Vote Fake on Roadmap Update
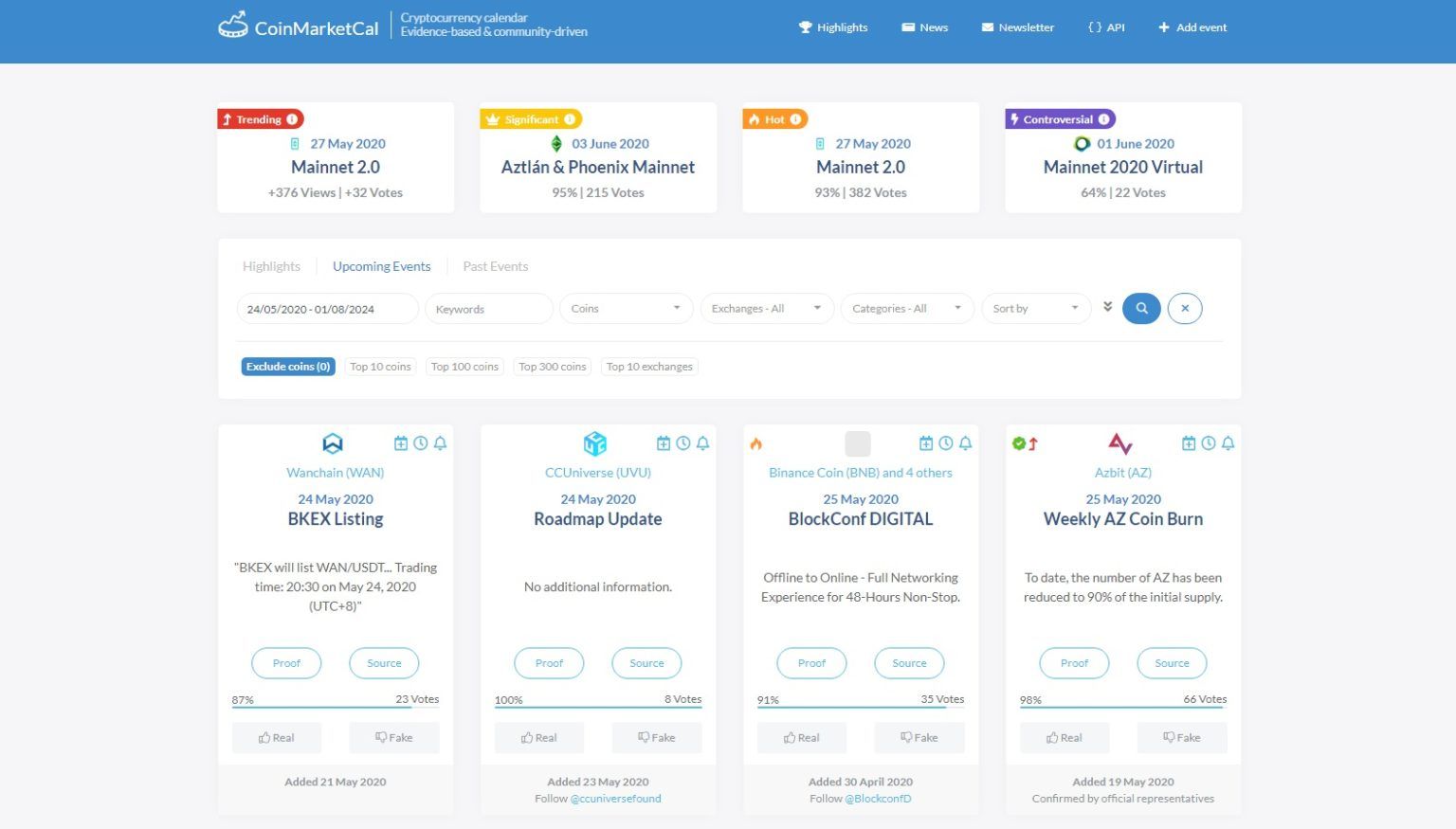Viewport: 1456px width, 829px height. coord(657,737)
